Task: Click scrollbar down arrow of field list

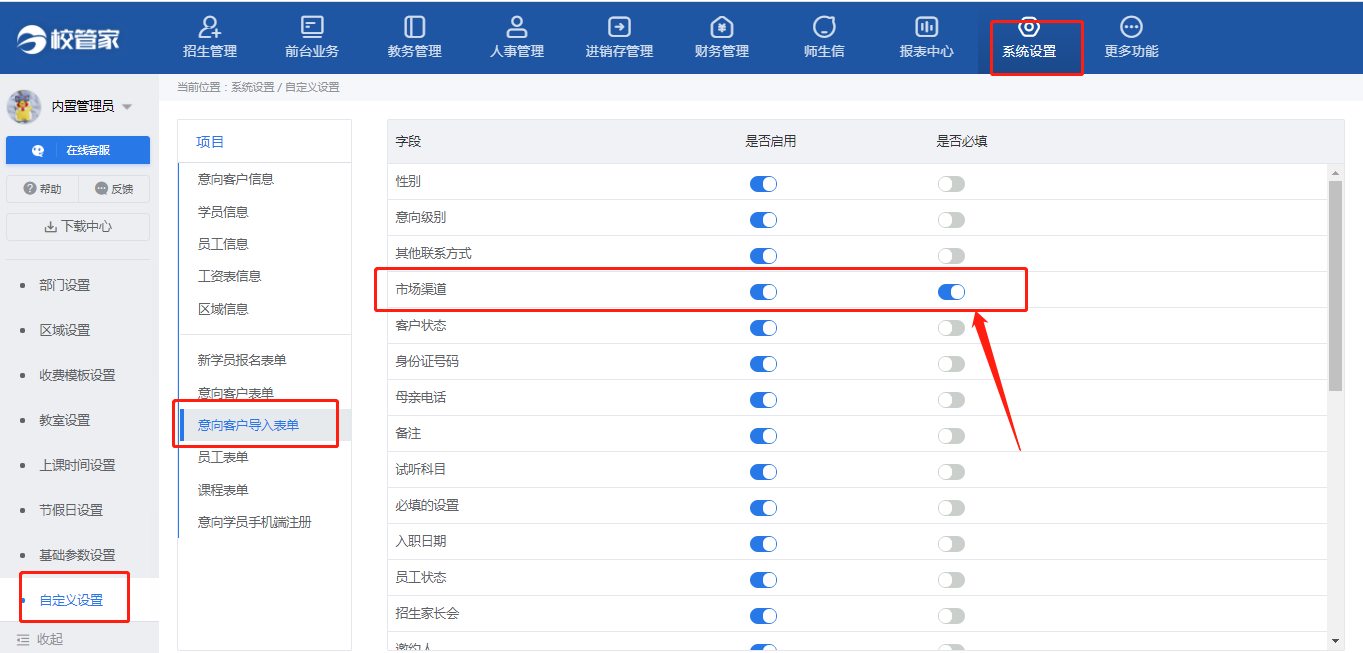Action: [x=1336, y=640]
